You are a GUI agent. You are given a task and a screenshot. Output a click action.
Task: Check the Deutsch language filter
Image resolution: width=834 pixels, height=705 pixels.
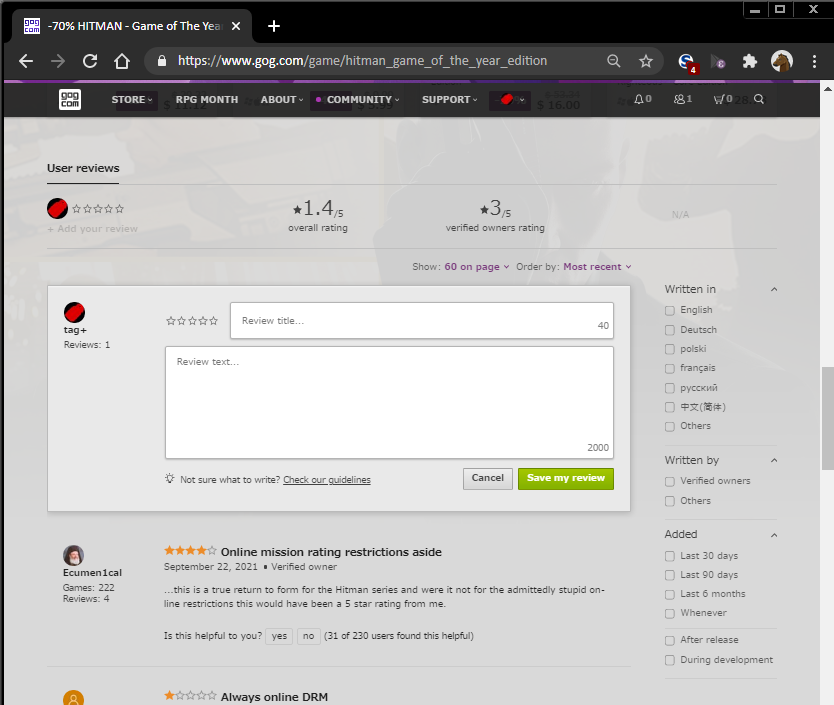pyautogui.click(x=670, y=330)
